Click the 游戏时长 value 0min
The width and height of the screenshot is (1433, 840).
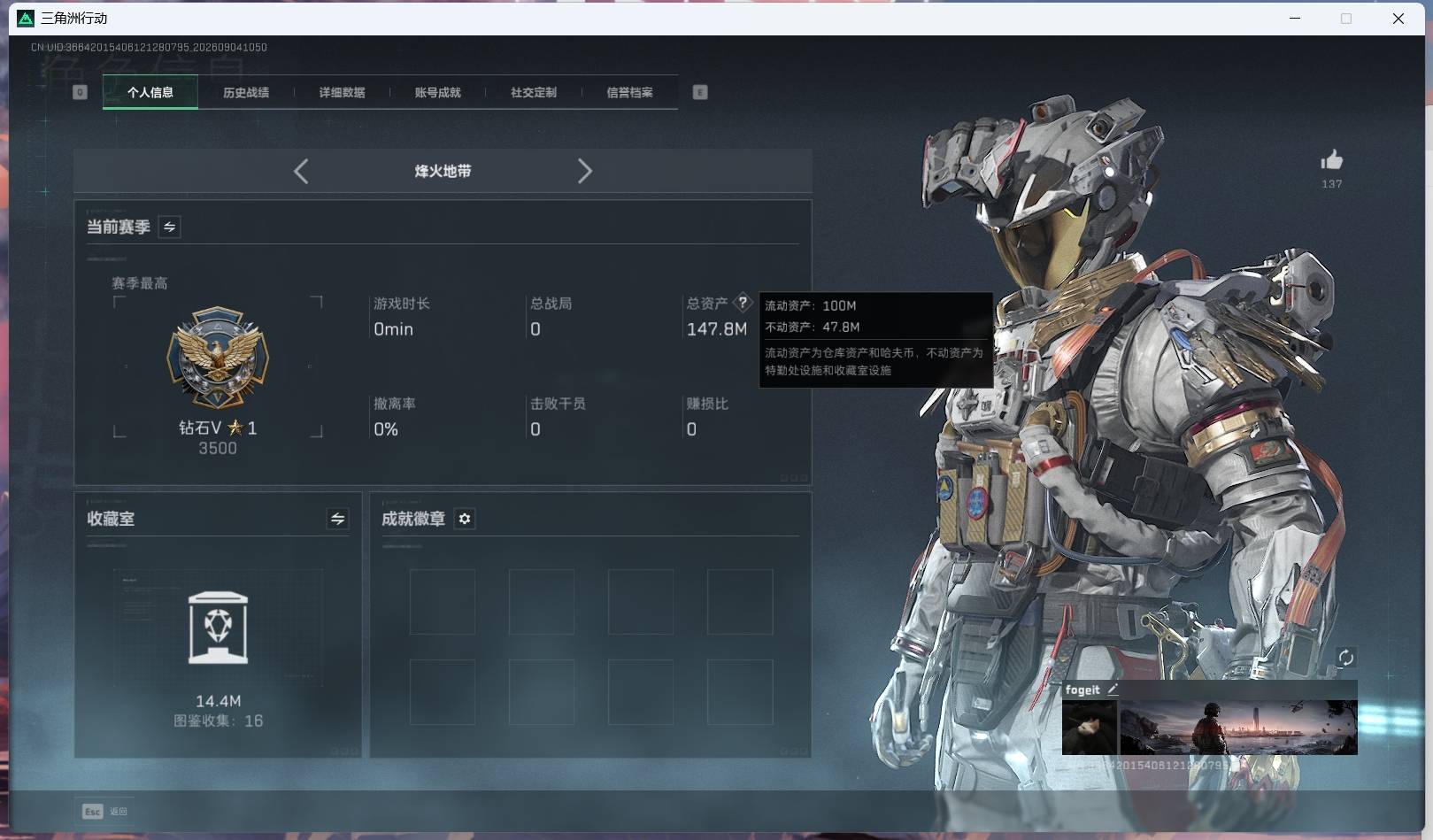[393, 329]
